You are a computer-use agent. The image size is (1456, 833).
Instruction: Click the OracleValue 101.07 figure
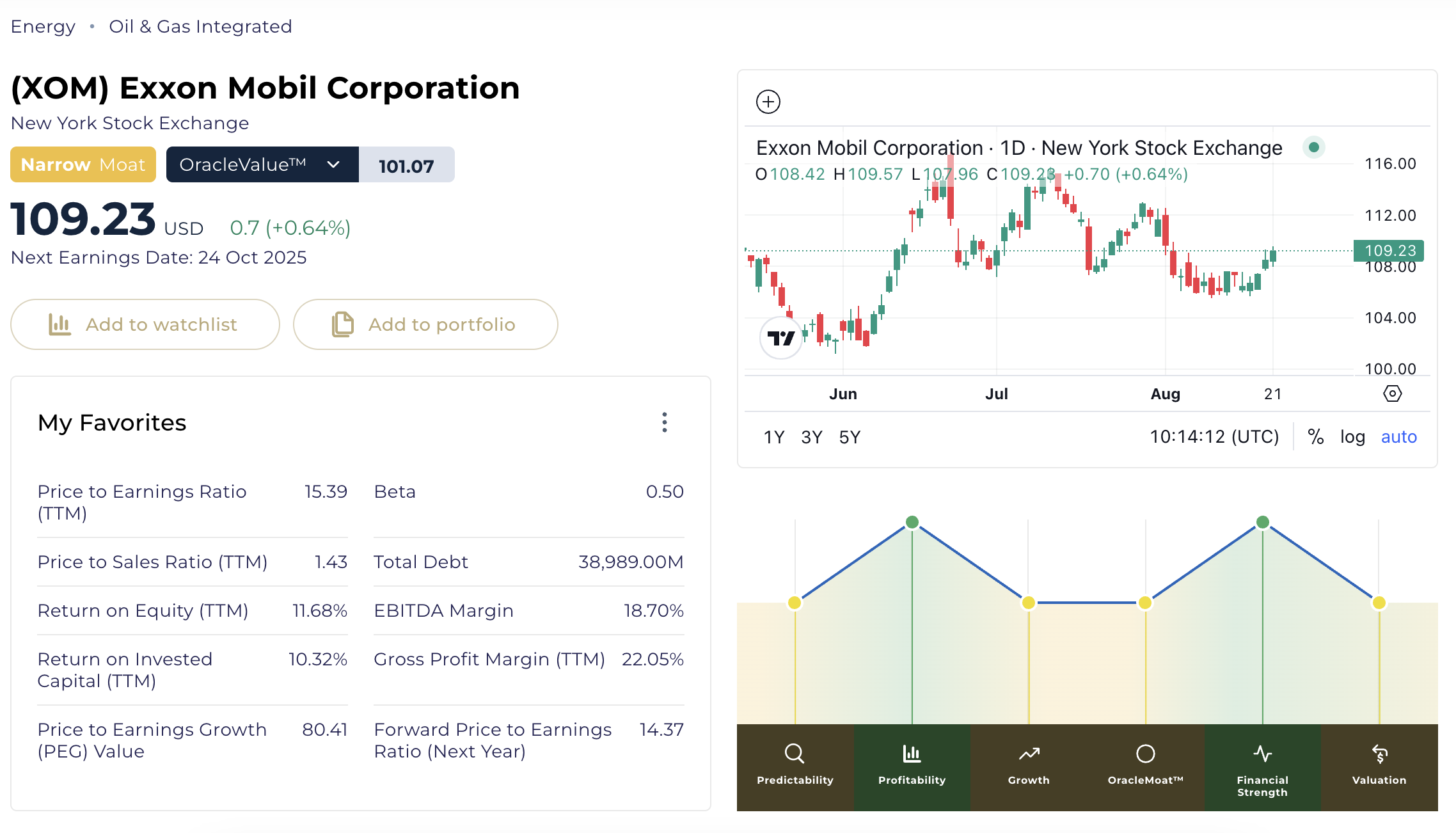click(406, 166)
